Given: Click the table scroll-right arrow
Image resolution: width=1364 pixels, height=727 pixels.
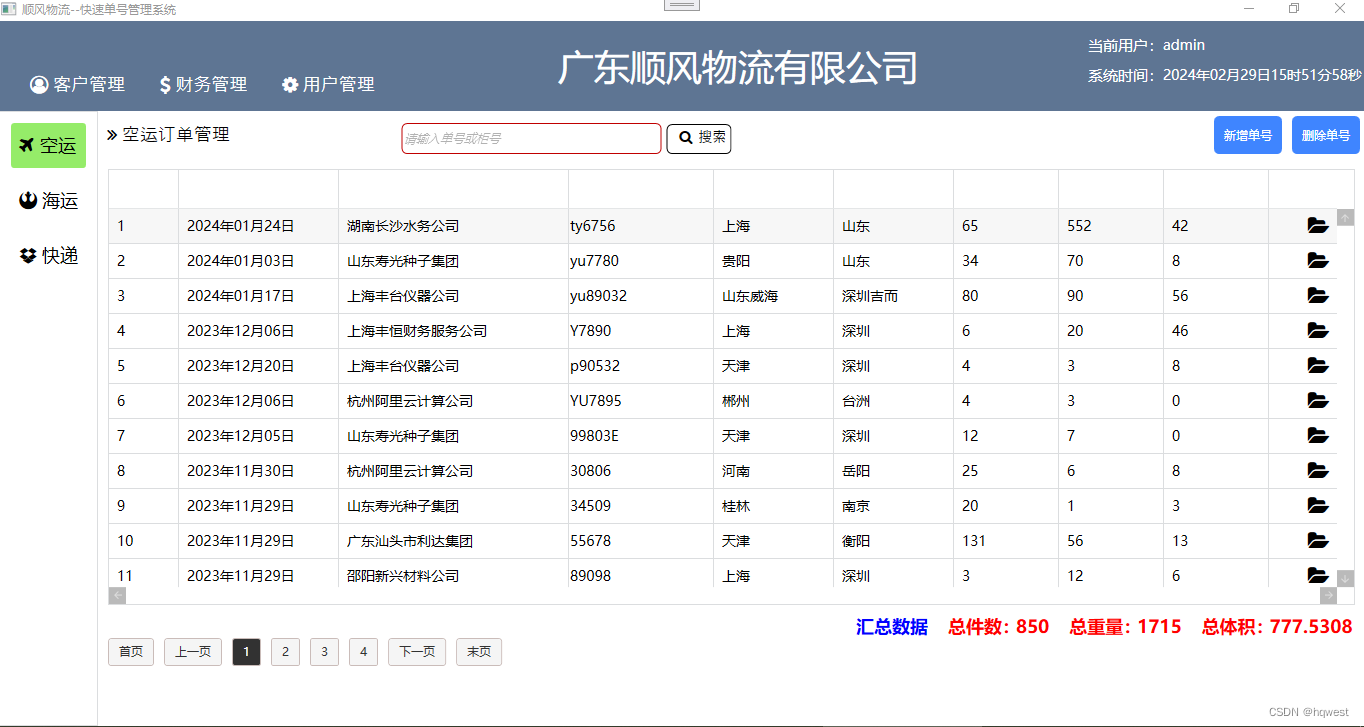Looking at the screenshot, I should [1328, 596].
